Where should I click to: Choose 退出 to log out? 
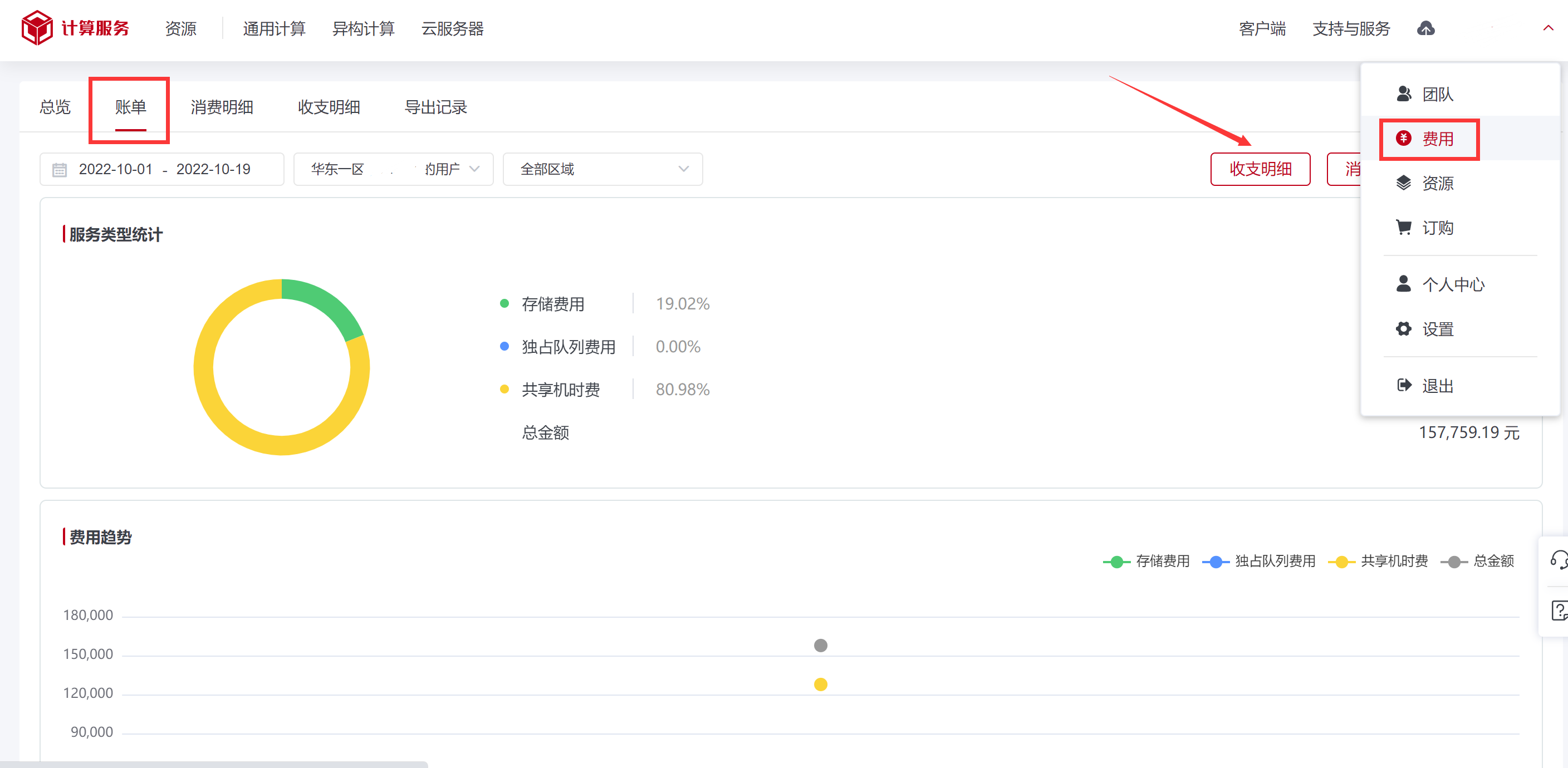click(1459, 385)
